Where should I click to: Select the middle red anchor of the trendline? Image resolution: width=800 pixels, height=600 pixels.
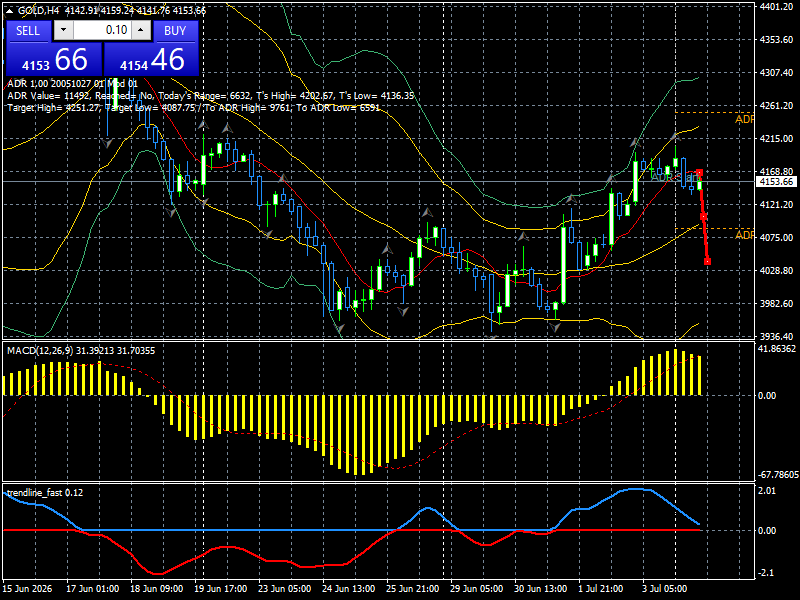point(703,217)
